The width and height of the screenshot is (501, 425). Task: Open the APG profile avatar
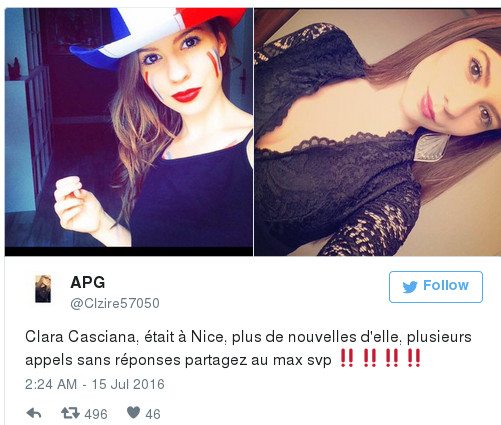pos(43,289)
